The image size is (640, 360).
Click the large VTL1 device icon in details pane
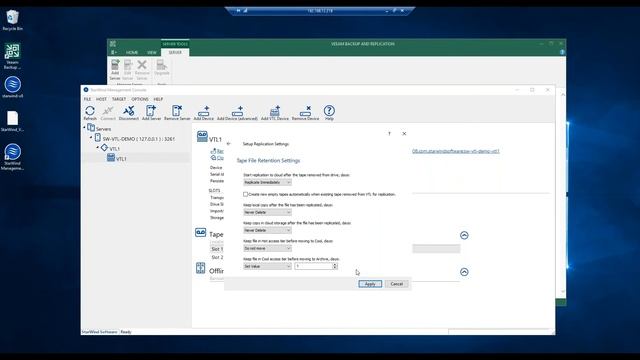pyautogui.click(x=202, y=136)
